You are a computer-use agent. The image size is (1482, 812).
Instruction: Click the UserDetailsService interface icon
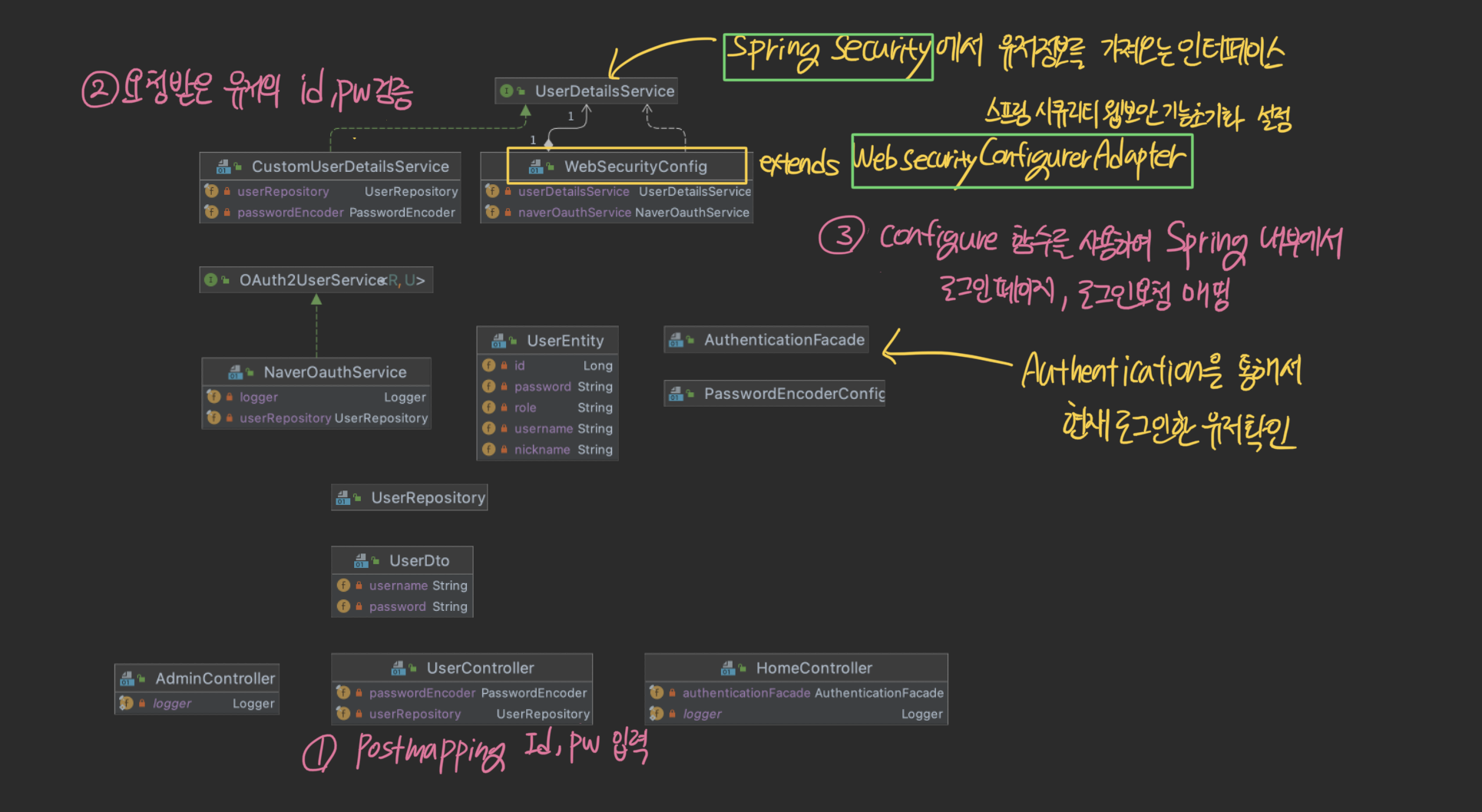pos(508,91)
